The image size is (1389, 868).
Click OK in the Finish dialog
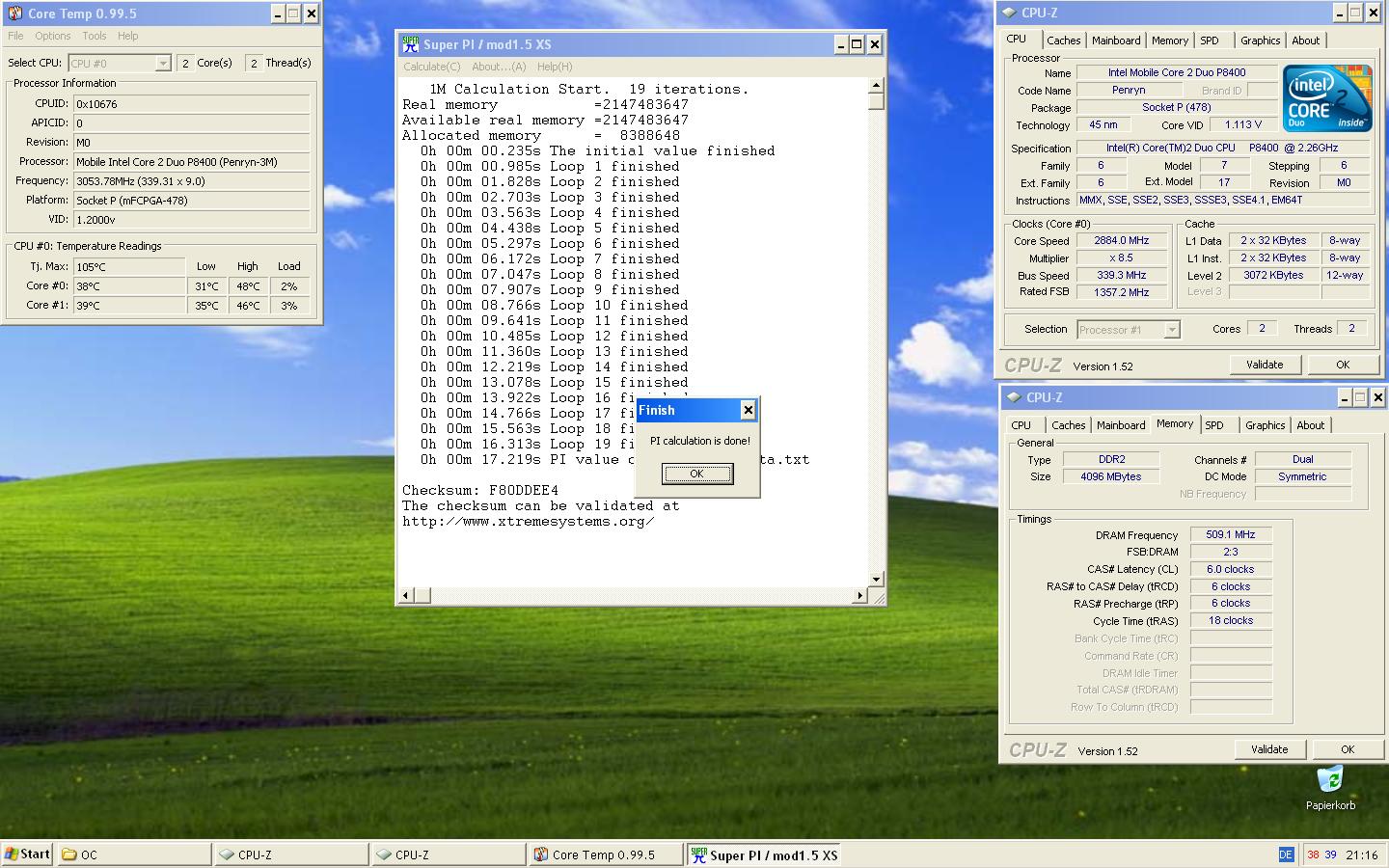coord(697,474)
